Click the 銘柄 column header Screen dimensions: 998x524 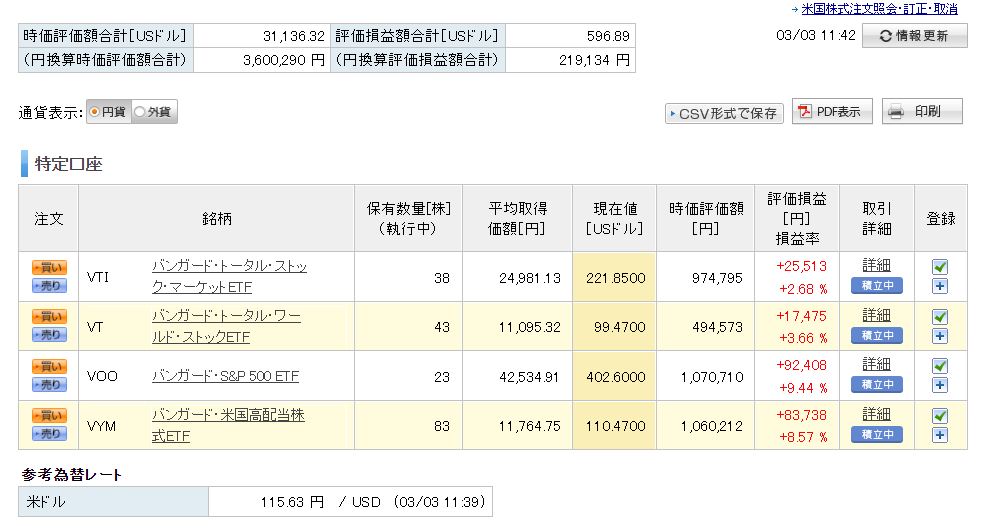[216, 219]
